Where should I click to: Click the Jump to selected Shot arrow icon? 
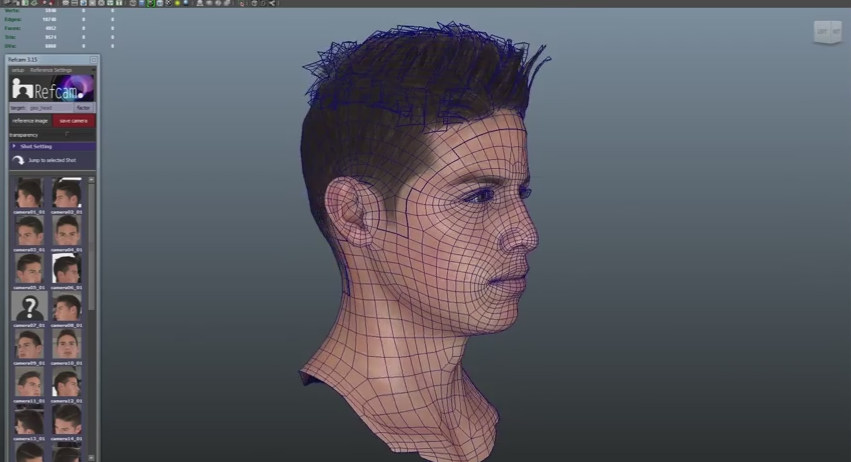click(18, 160)
